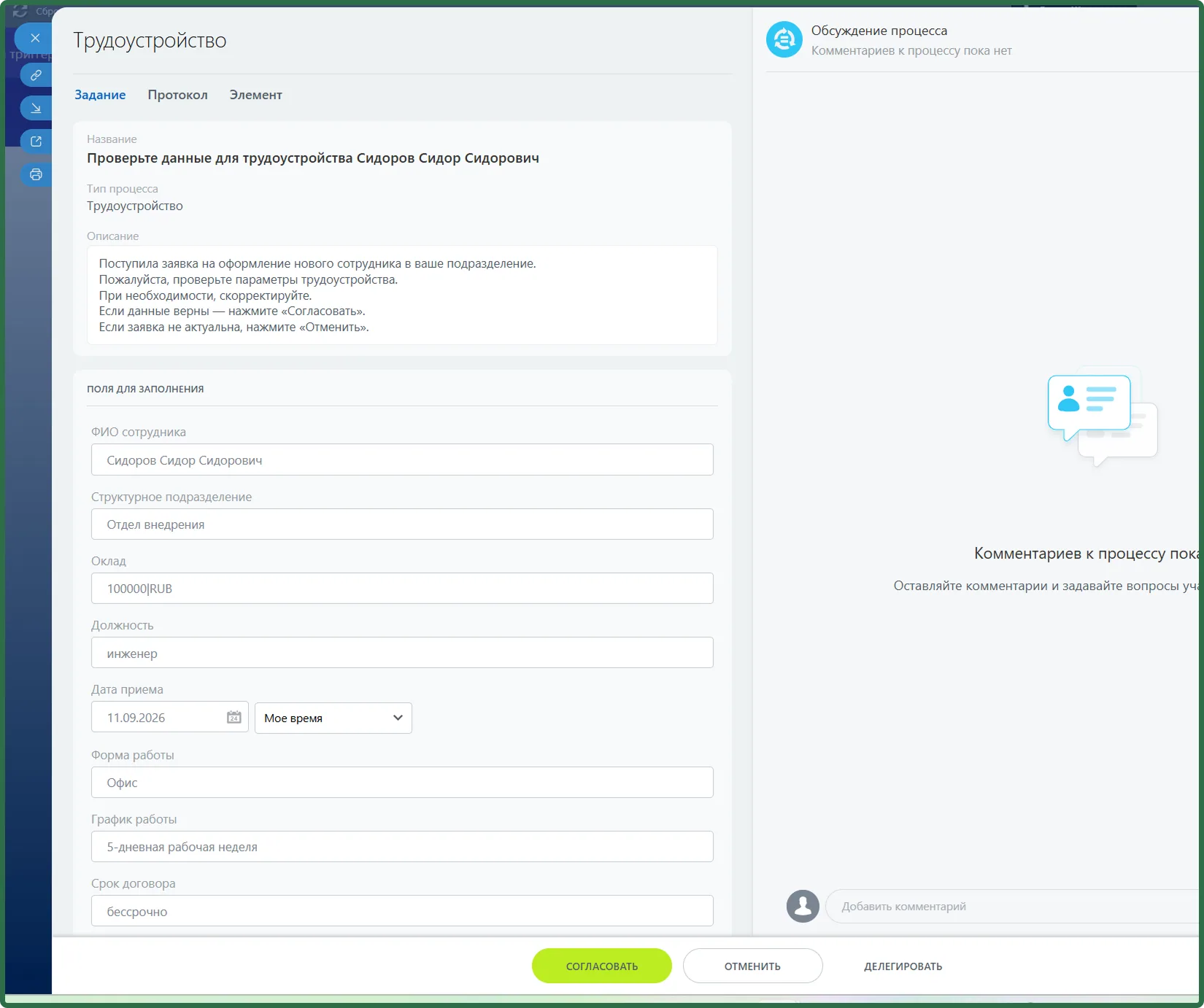Switch to the Задание tab

click(100, 95)
